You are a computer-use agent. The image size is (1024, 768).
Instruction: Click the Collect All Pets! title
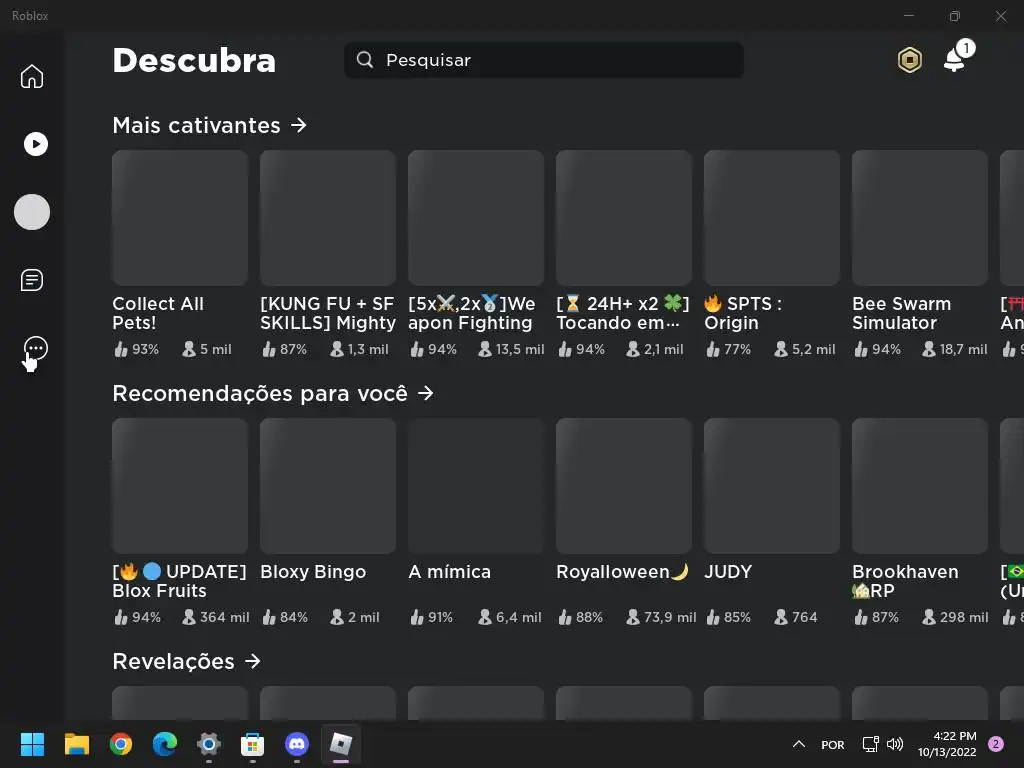coord(158,313)
